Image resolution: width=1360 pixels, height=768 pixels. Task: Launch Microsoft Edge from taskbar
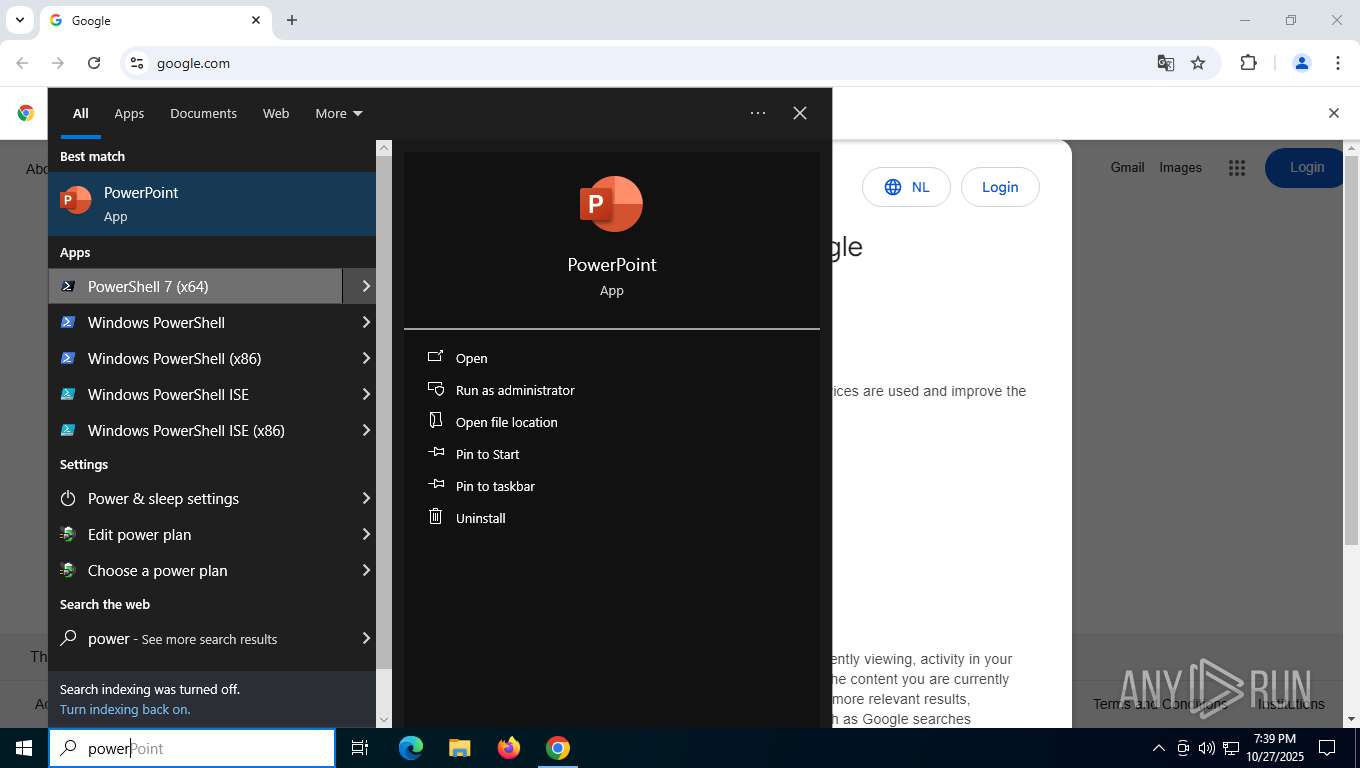pos(411,748)
